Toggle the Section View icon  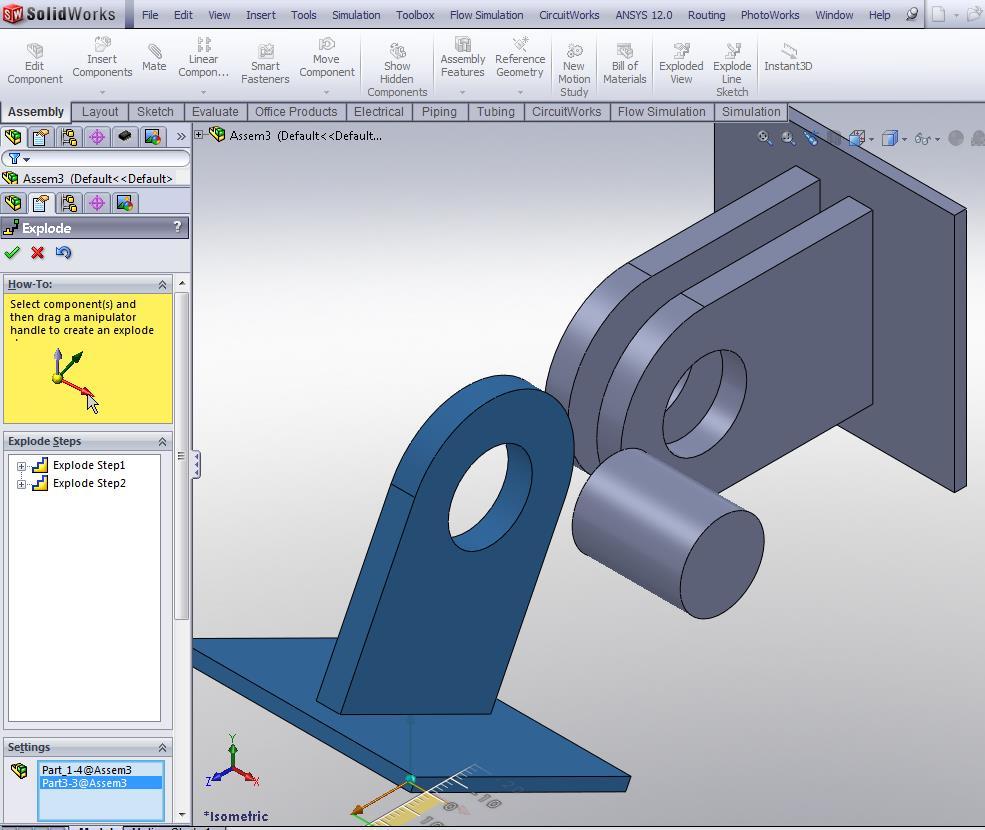[834, 138]
